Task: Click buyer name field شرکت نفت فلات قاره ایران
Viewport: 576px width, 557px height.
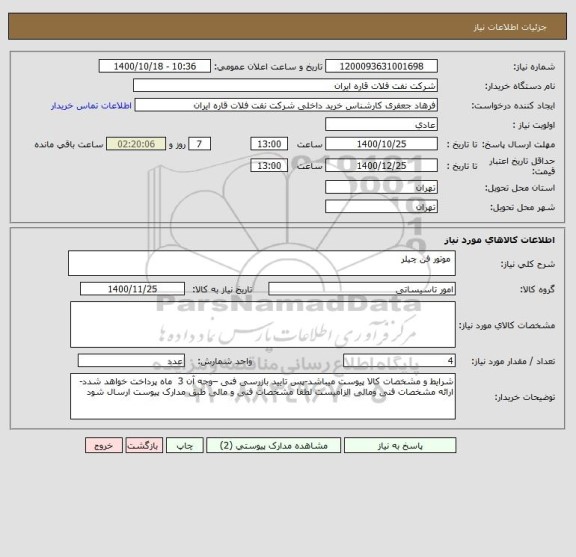Action: [x=285, y=86]
